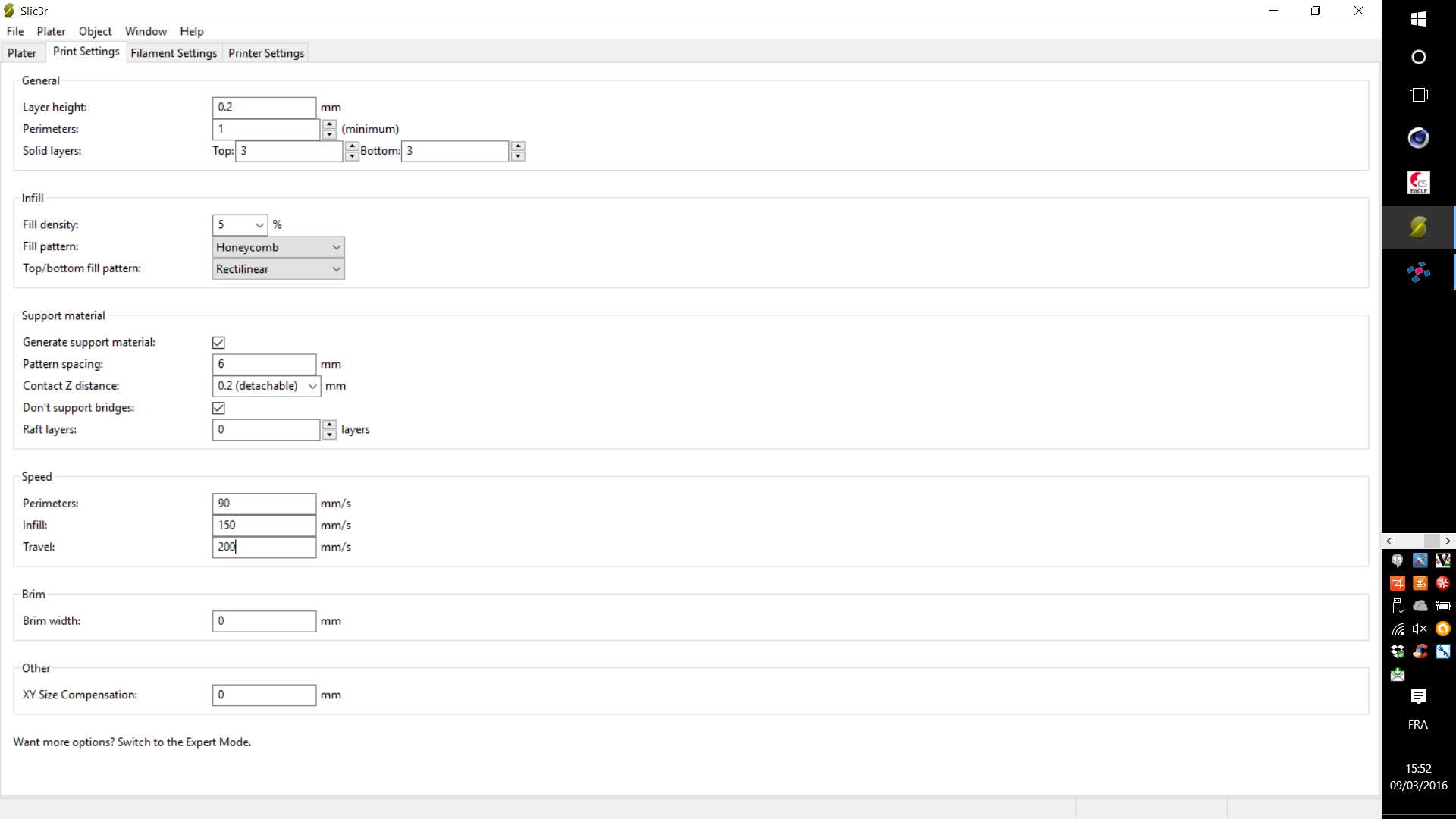Toggle Don't support bridges checkbox
This screenshot has width=1456, height=819.
click(218, 408)
